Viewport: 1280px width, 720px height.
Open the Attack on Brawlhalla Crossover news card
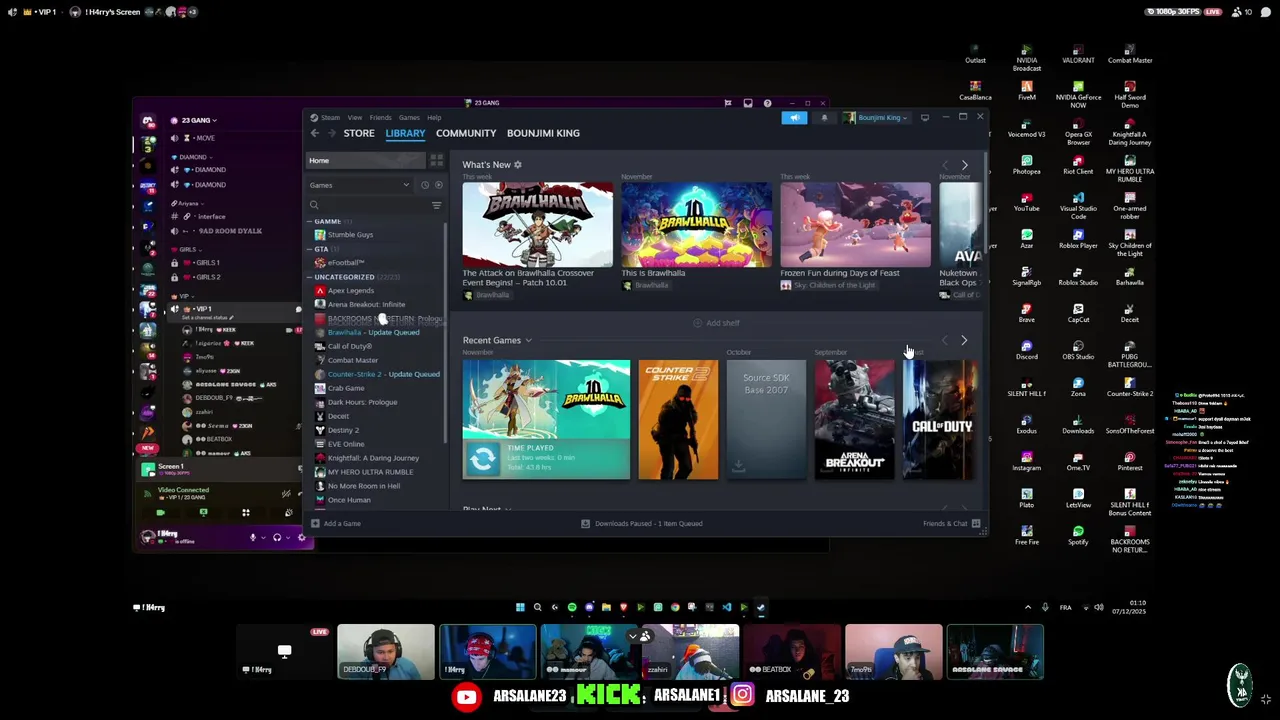coord(537,225)
